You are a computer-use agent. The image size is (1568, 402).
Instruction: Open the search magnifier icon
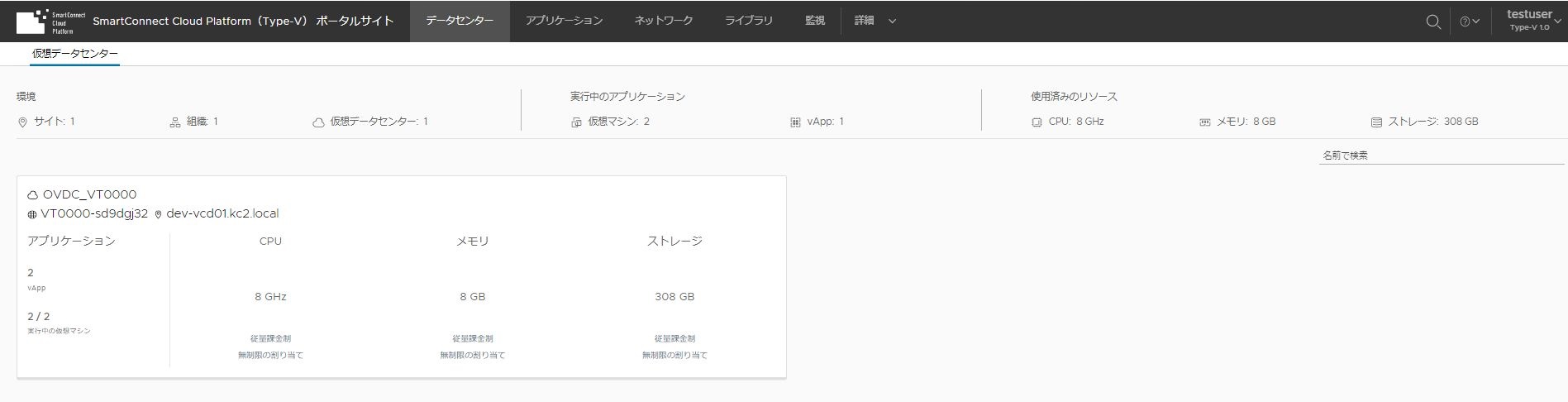point(1433,22)
